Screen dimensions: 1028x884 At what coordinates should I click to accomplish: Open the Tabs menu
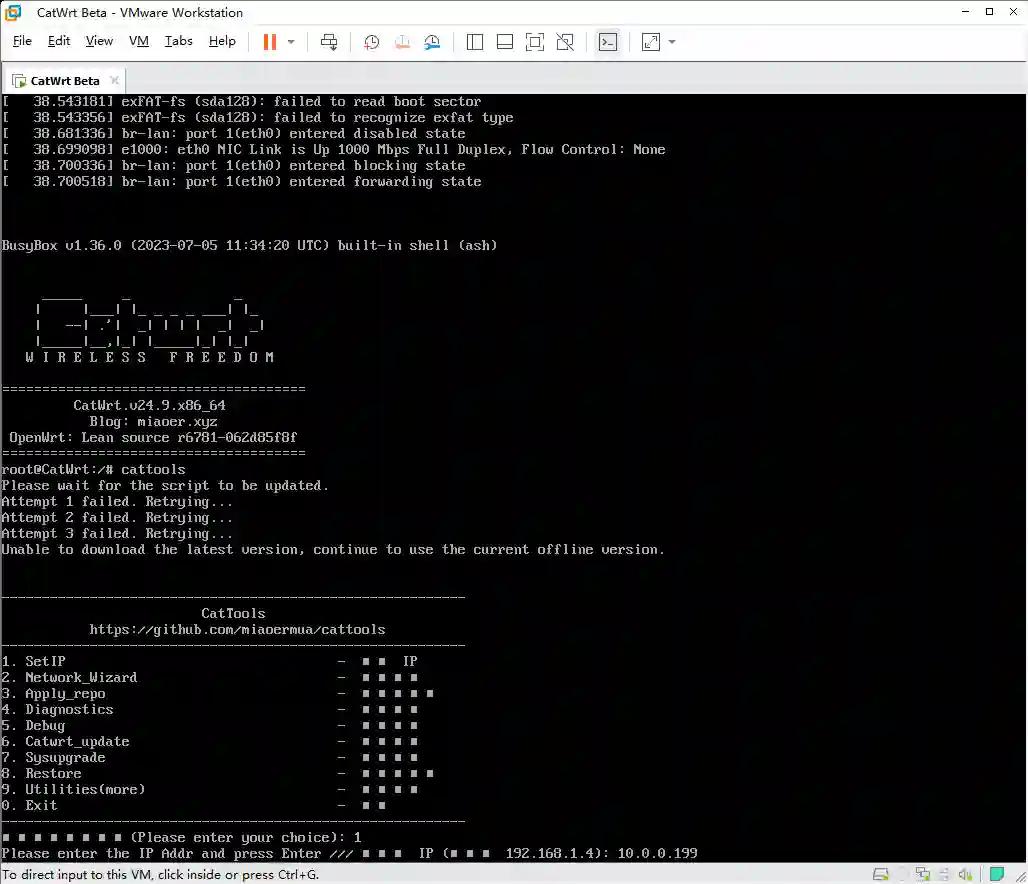pyautogui.click(x=178, y=41)
